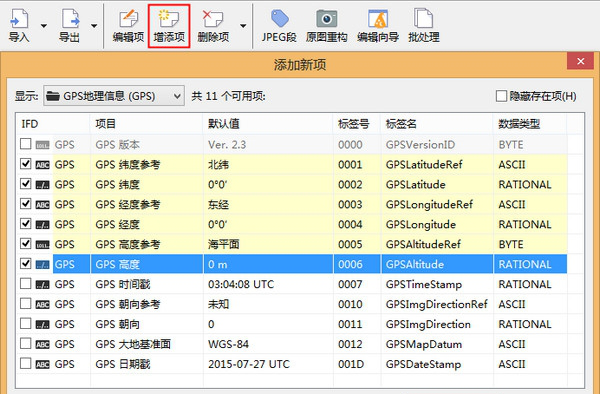Click the 北纬 default value cell
The height and width of the screenshot is (409, 600).
[218, 165]
